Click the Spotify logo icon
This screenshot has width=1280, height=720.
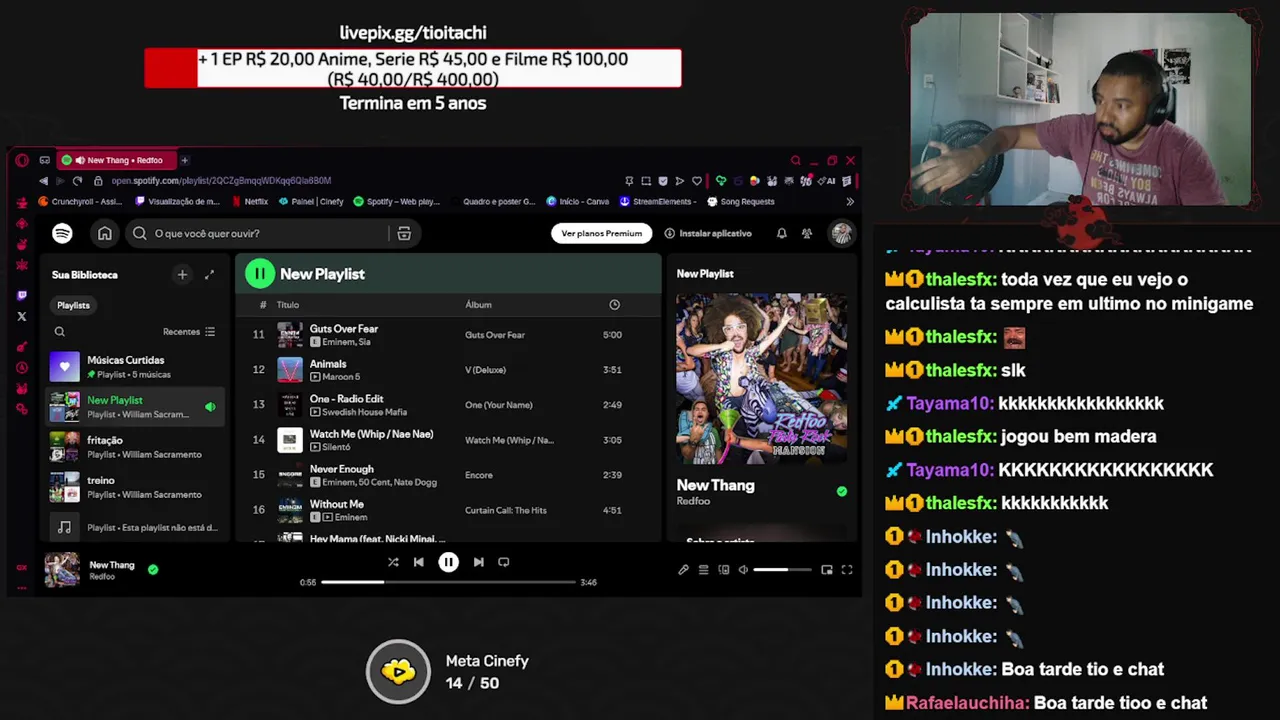tap(62, 233)
